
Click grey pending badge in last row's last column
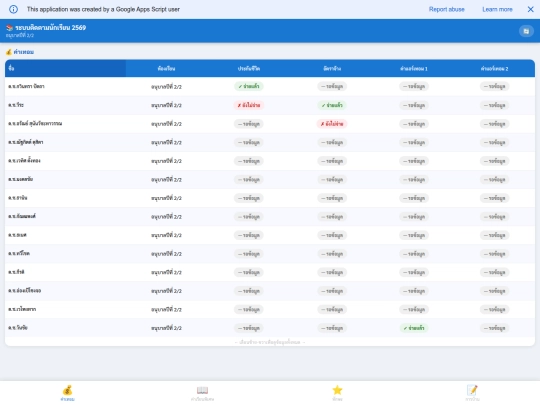[495, 328]
